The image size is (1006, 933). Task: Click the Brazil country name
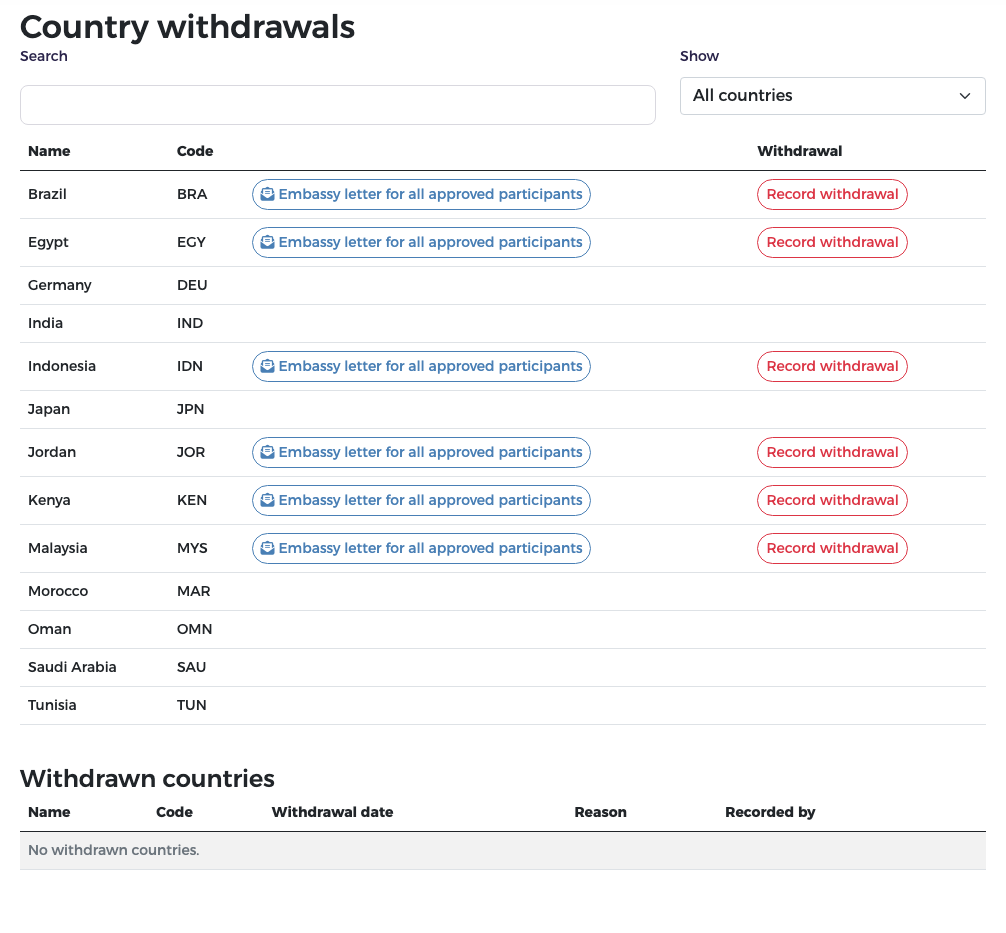pyautogui.click(x=47, y=194)
